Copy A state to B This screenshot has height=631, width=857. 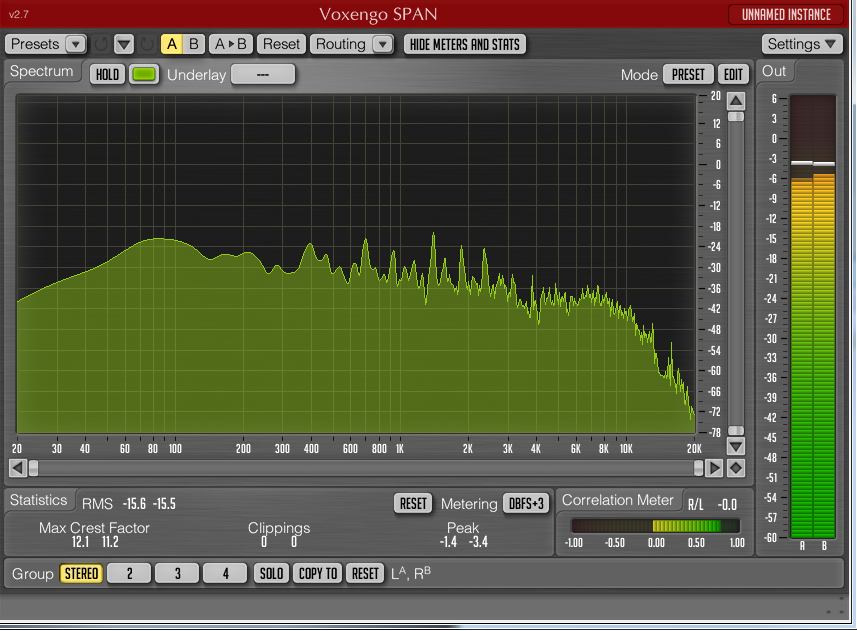click(231, 44)
